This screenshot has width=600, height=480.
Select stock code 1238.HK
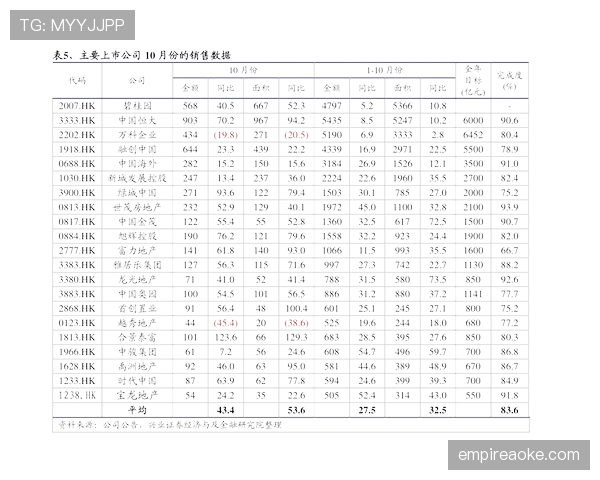pyautogui.click(x=77, y=395)
